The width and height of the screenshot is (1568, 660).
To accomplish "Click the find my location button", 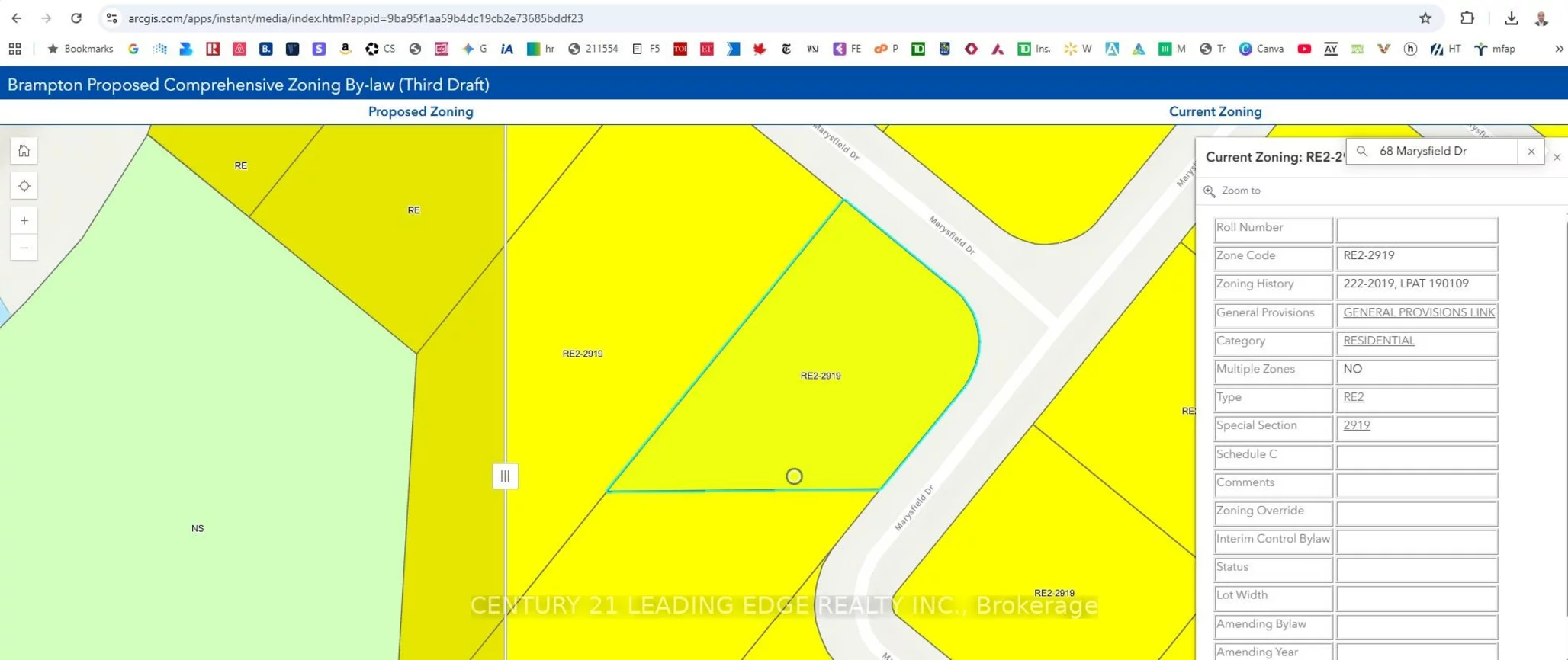I will (24, 186).
